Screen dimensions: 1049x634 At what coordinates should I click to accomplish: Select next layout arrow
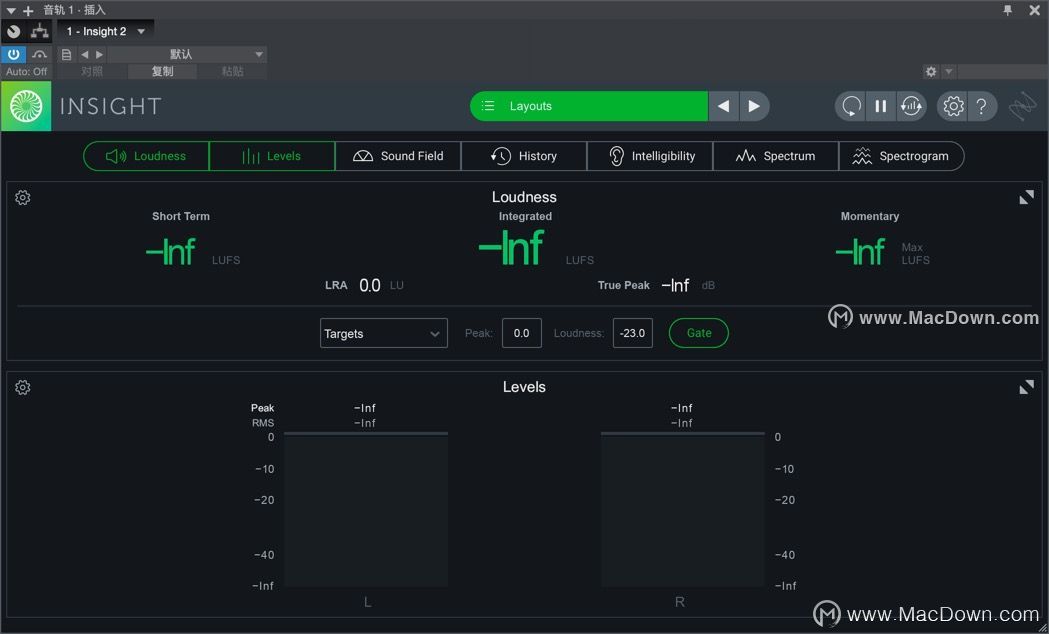pos(754,106)
